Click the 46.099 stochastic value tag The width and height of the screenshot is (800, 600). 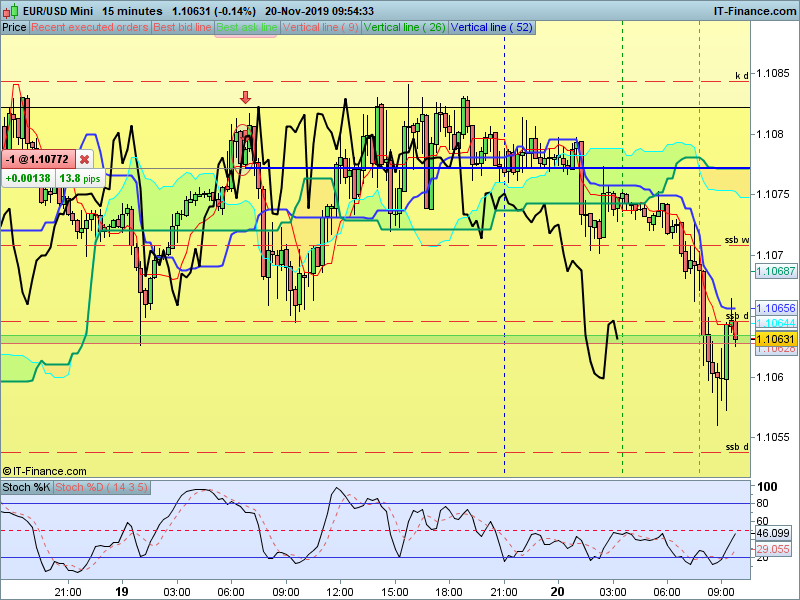coord(772,533)
